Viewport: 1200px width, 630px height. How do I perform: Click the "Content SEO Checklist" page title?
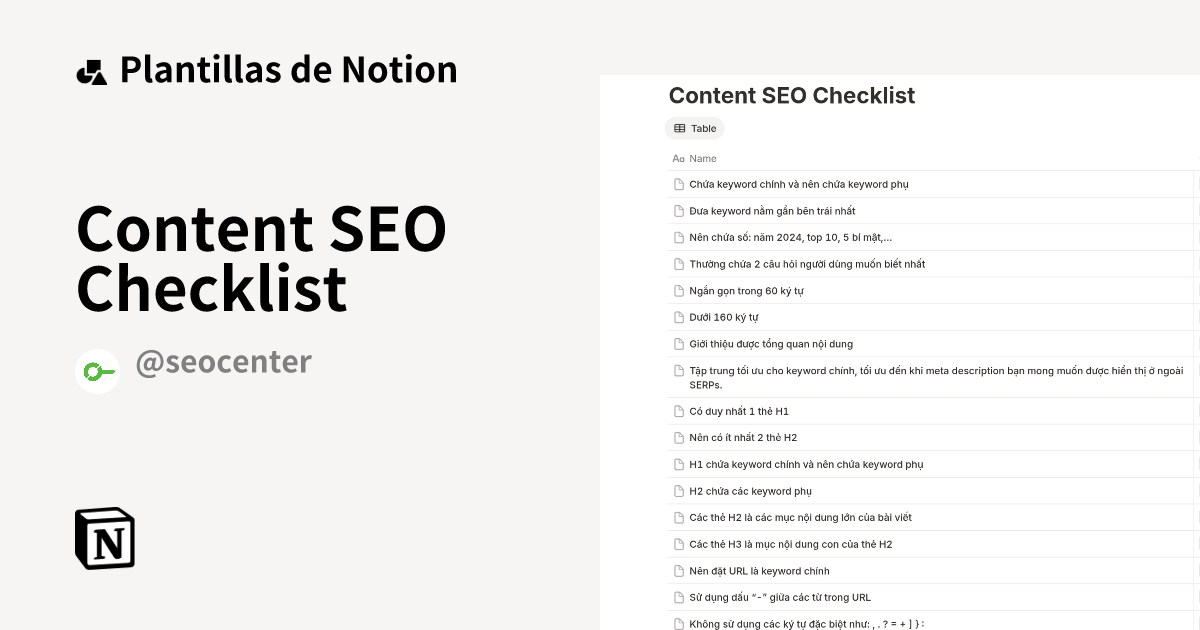click(792, 96)
